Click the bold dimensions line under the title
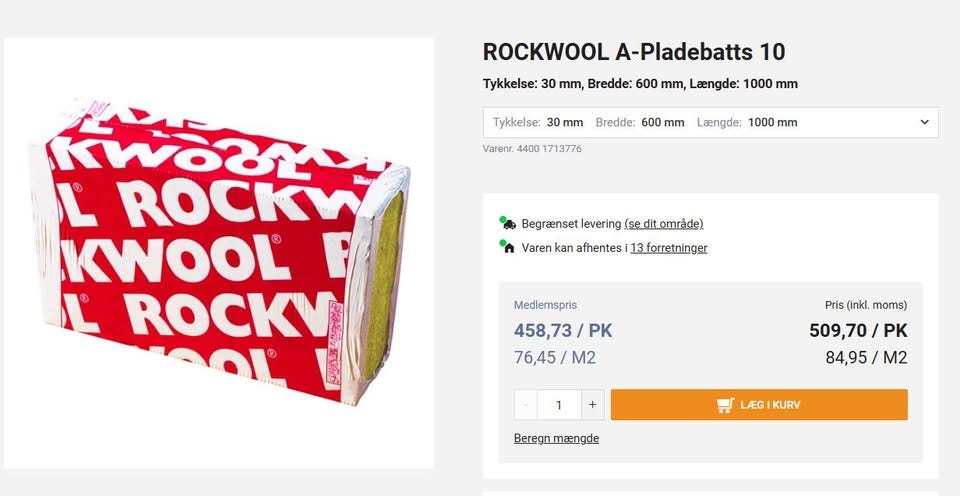 pos(640,84)
